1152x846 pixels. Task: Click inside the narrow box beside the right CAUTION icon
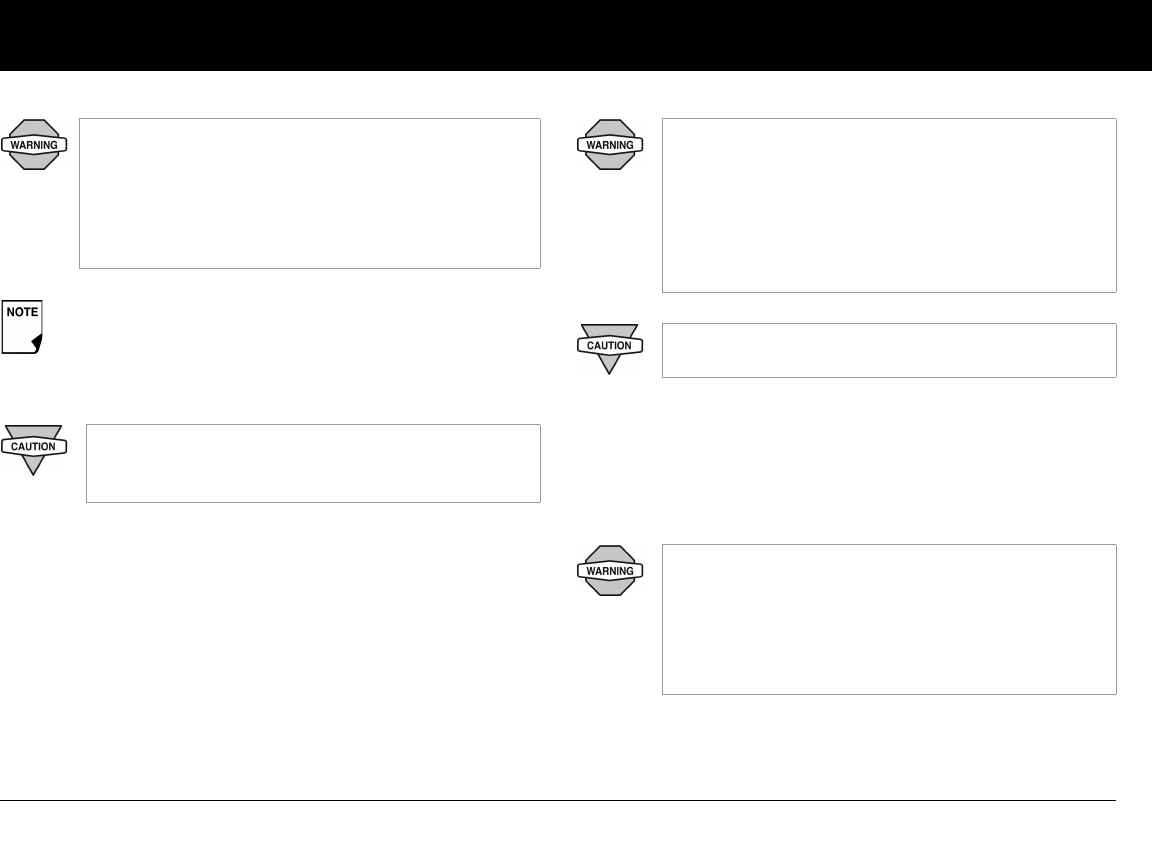(x=888, y=350)
